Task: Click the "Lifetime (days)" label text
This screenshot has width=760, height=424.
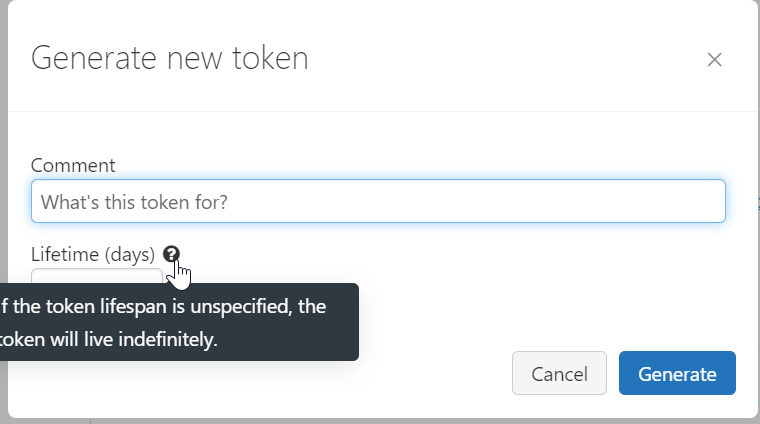Action: click(93, 254)
